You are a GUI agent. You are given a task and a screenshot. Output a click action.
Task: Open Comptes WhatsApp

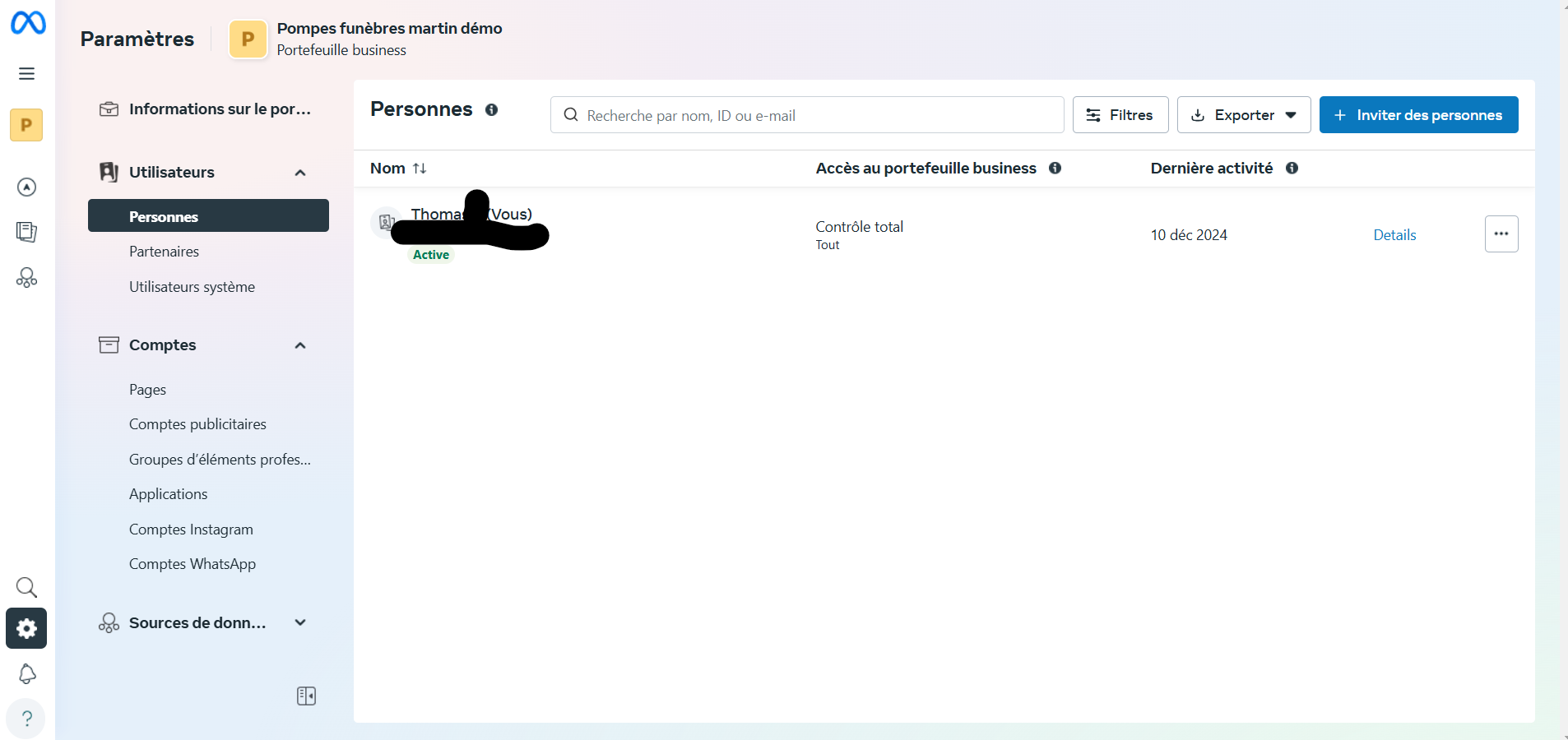point(193,564)
